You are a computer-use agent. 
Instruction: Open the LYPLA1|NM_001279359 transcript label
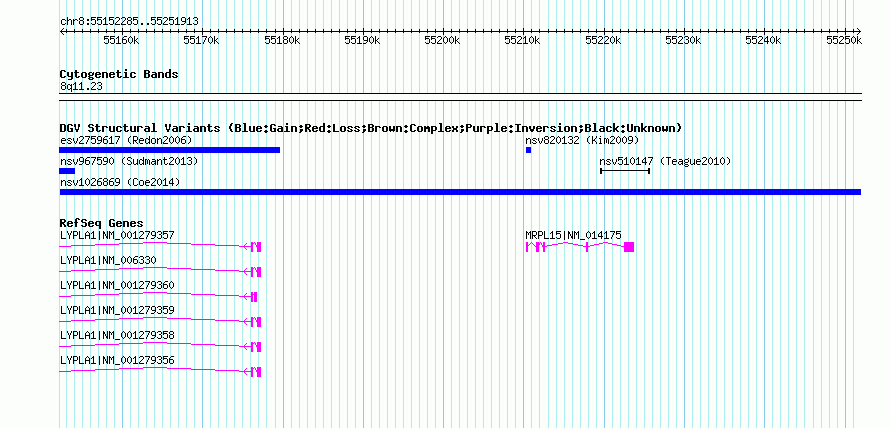(117, 310)
